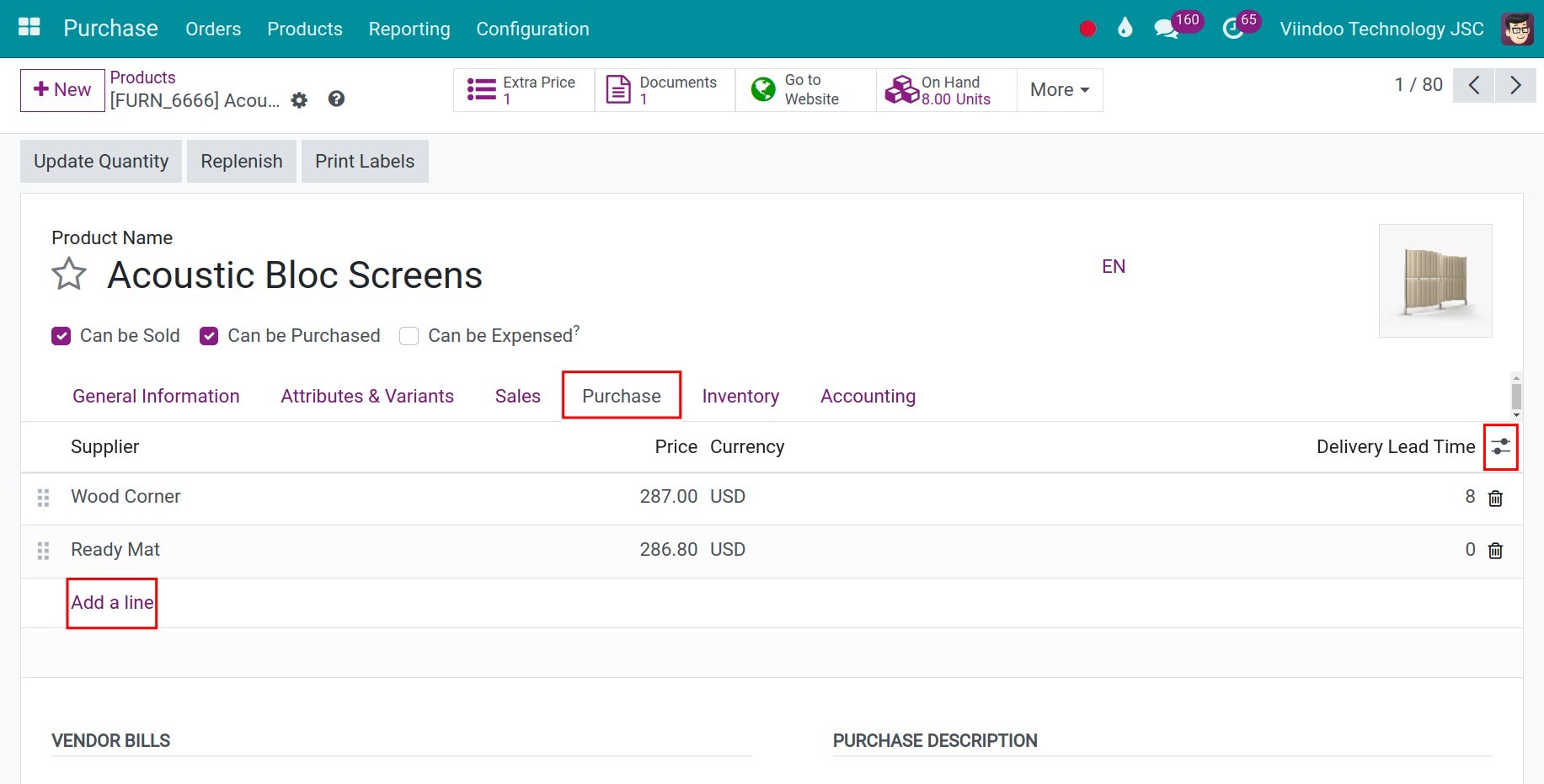Open the Ready Mat supplier cell
Viewport: 1544px width, 784px height.
115,550
